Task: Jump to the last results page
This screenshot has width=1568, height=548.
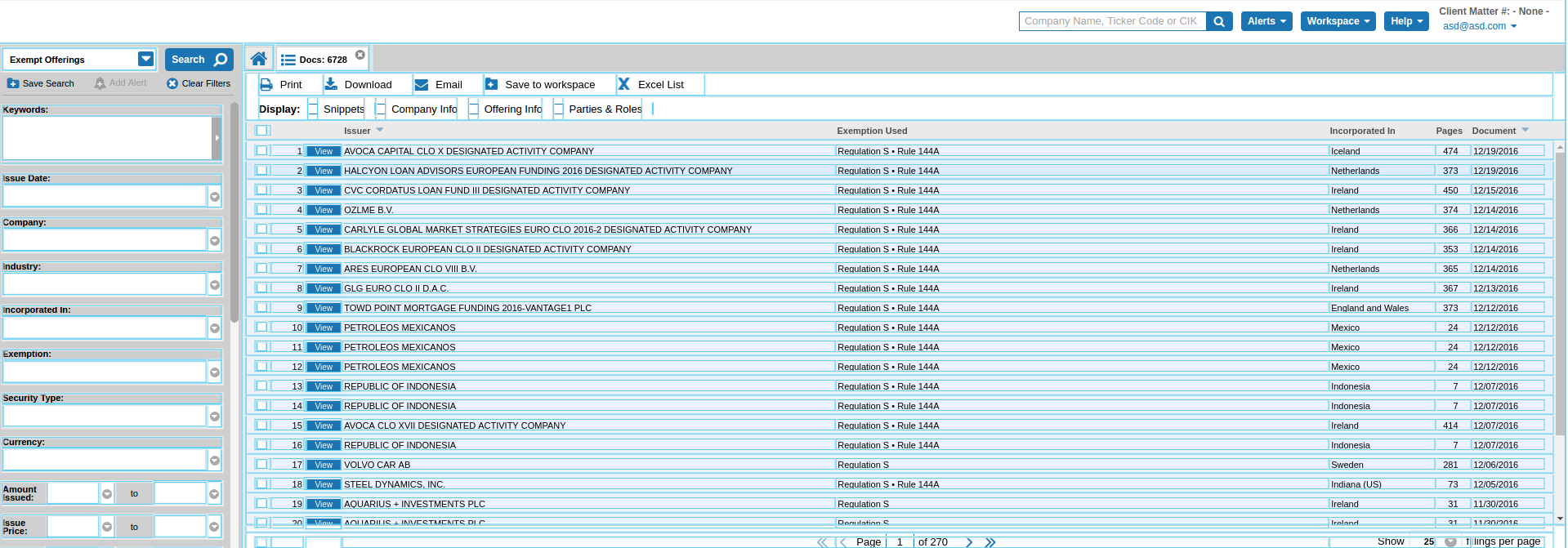Action: click(x=990, y=542)
